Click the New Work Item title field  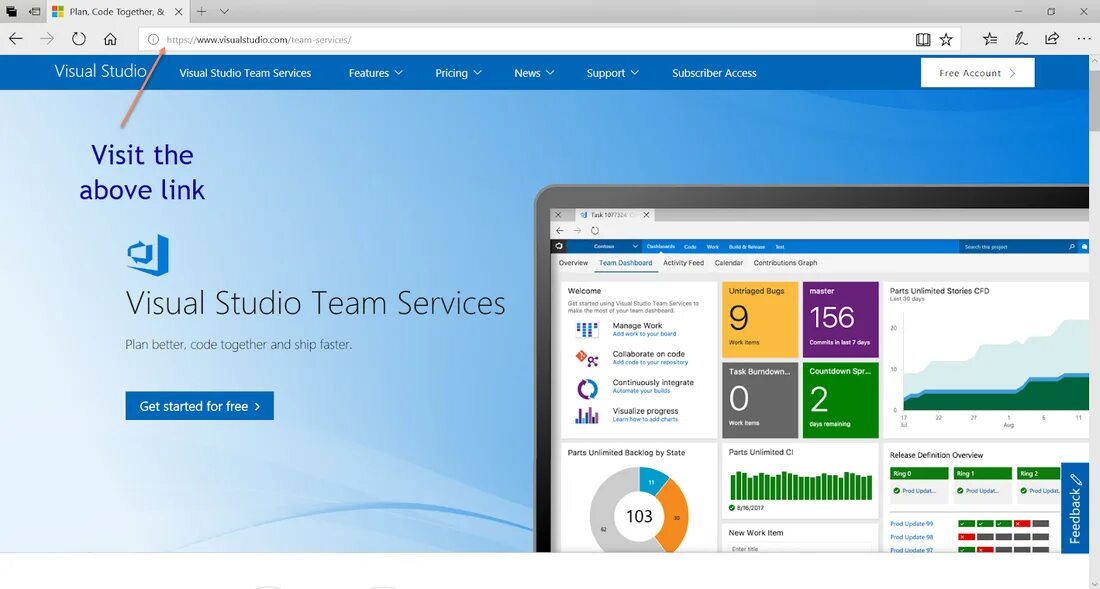point(800,548)
